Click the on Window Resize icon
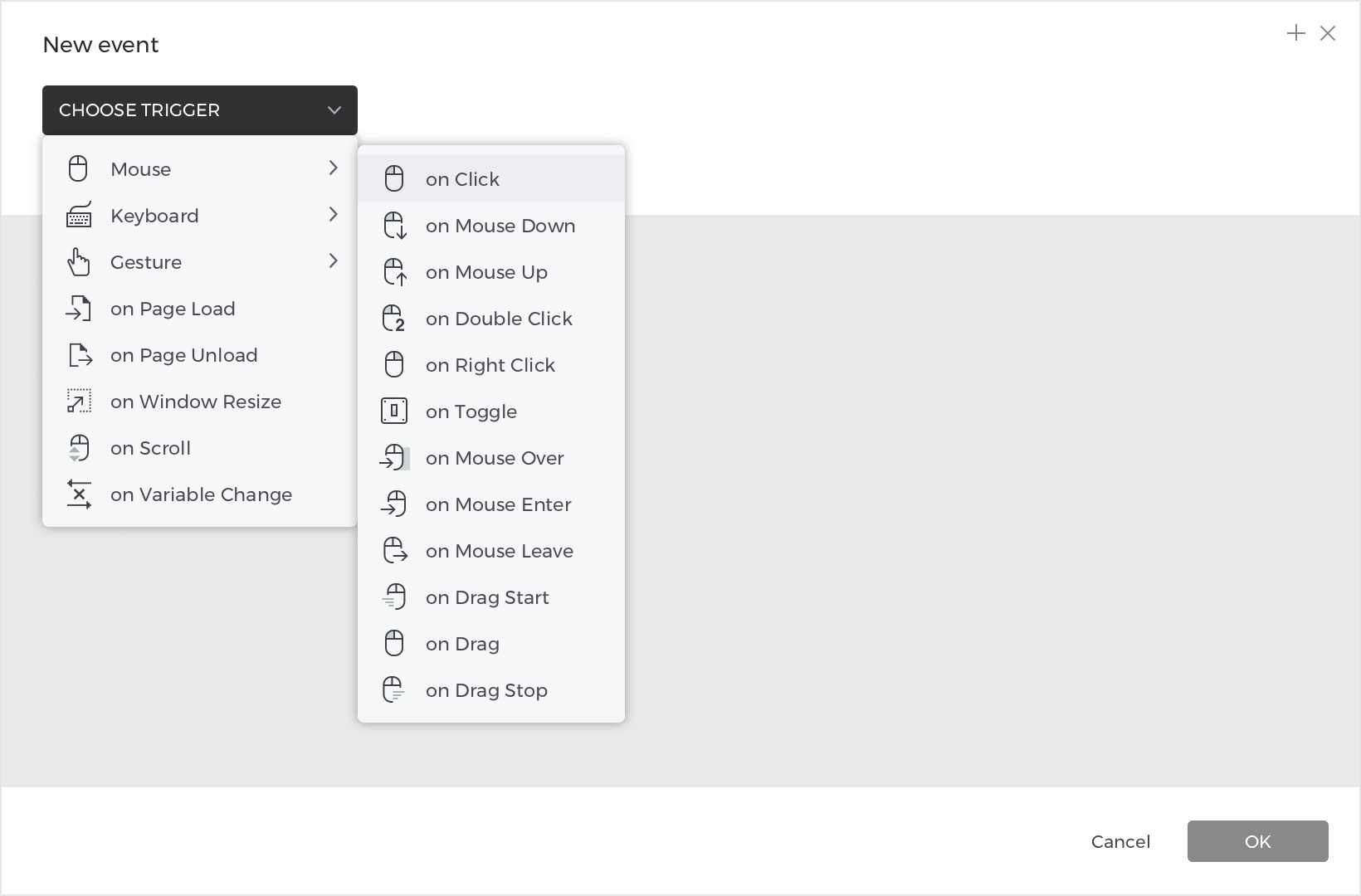1361x896 pixels. (x=79, y=402)
